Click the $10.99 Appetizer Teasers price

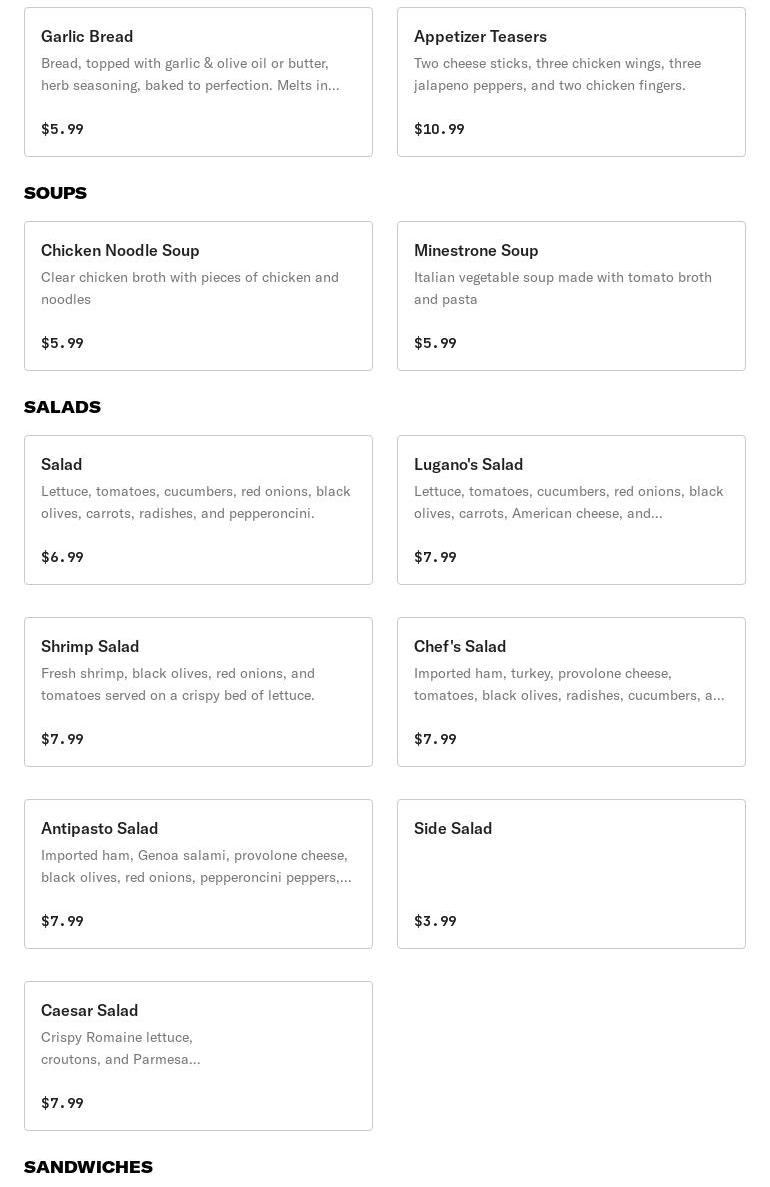(439, 129)
